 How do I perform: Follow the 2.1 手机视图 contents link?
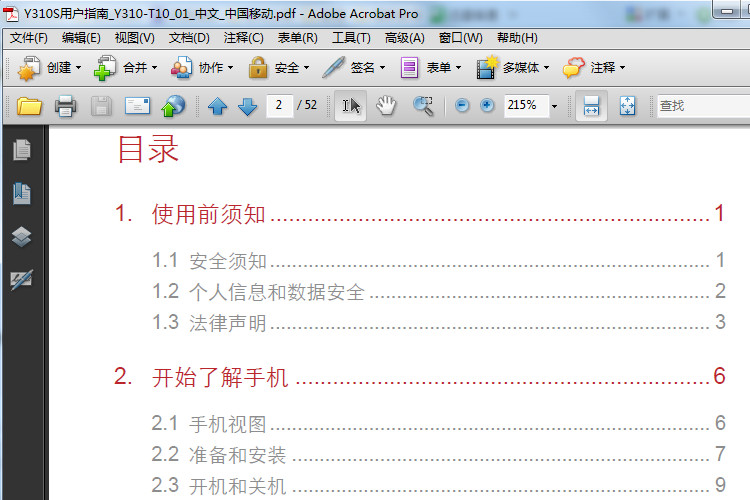pos(209,424)
